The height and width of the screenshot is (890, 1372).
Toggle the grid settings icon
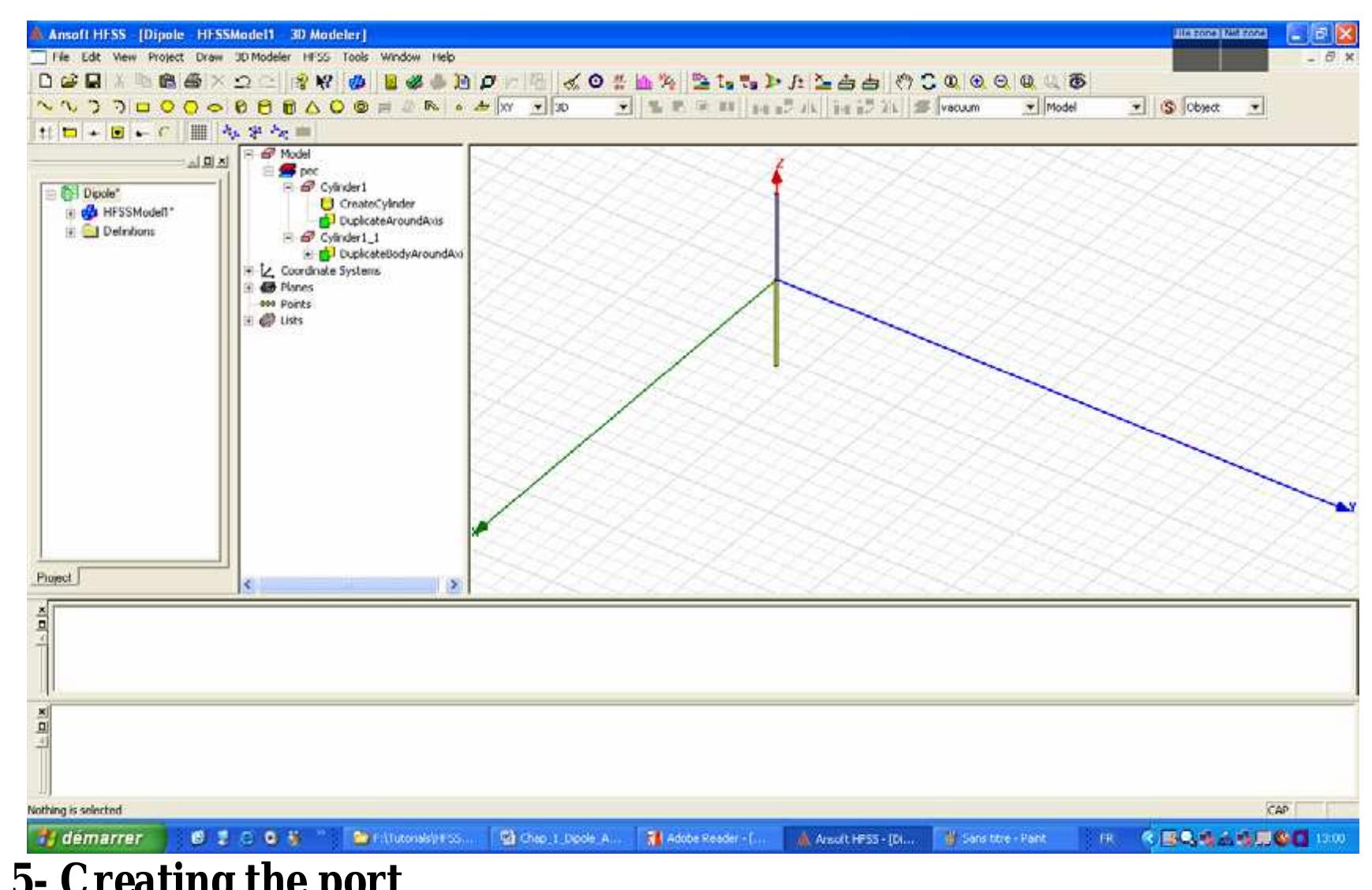[198, 130]
